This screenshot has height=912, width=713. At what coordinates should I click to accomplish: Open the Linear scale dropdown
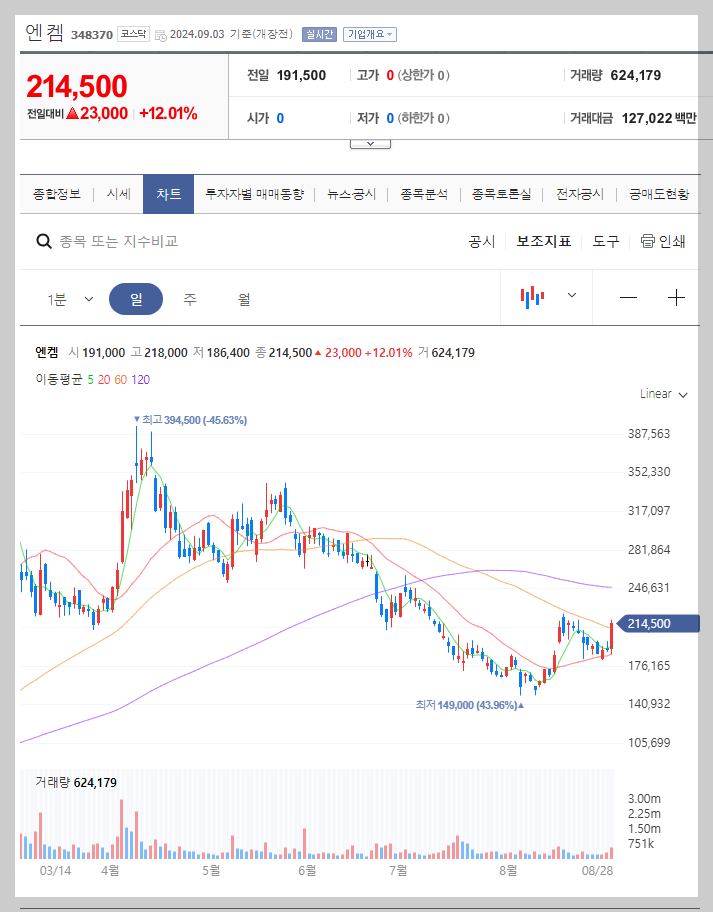662,394
